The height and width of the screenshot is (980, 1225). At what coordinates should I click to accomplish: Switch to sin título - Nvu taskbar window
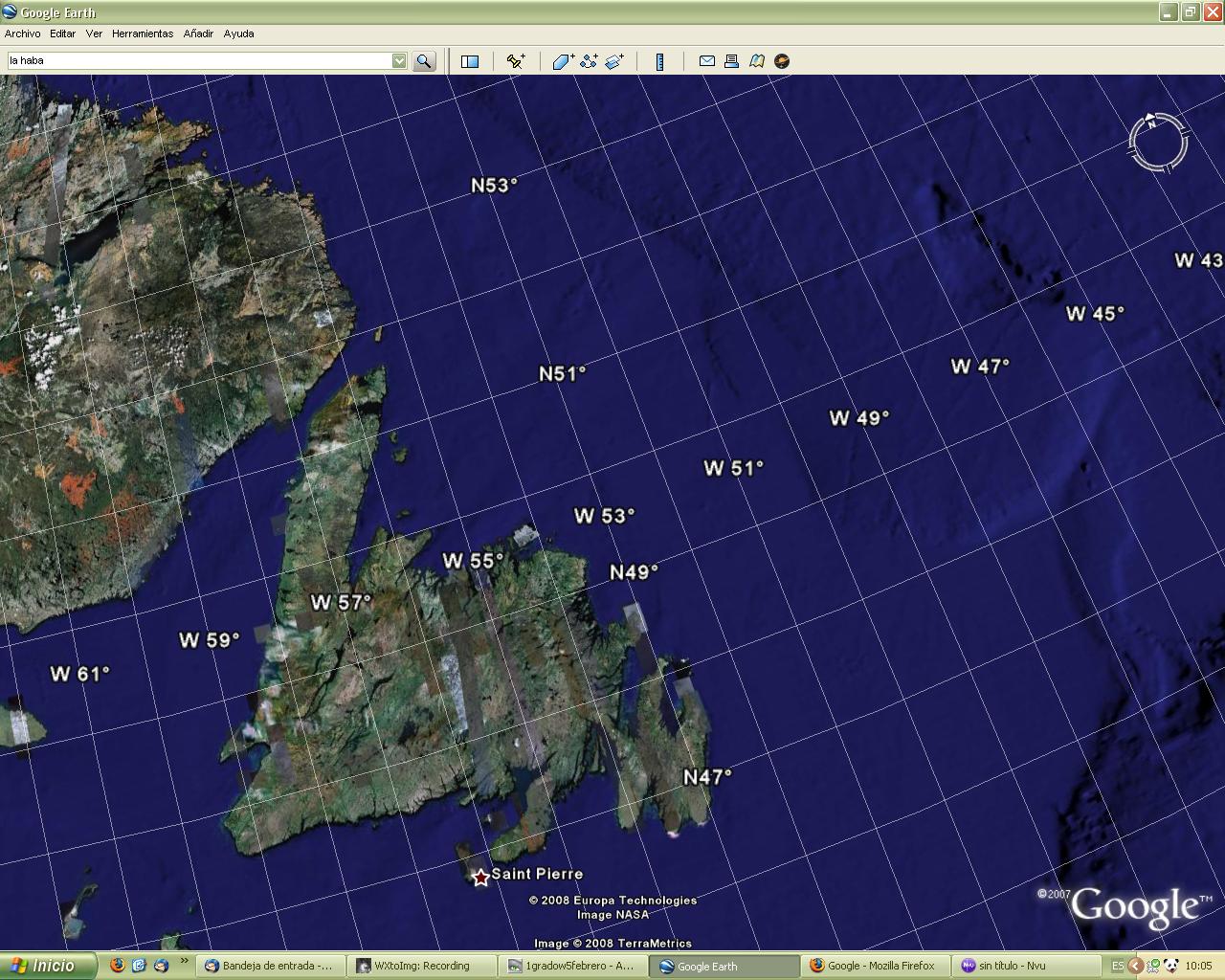(1026, 966)
